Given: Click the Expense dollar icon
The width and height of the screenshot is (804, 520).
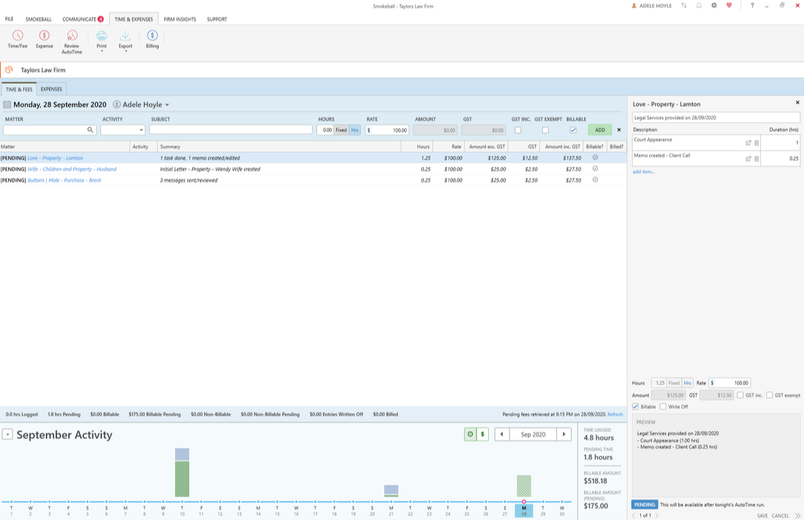Looking at the screenshot, I should 44,36.
